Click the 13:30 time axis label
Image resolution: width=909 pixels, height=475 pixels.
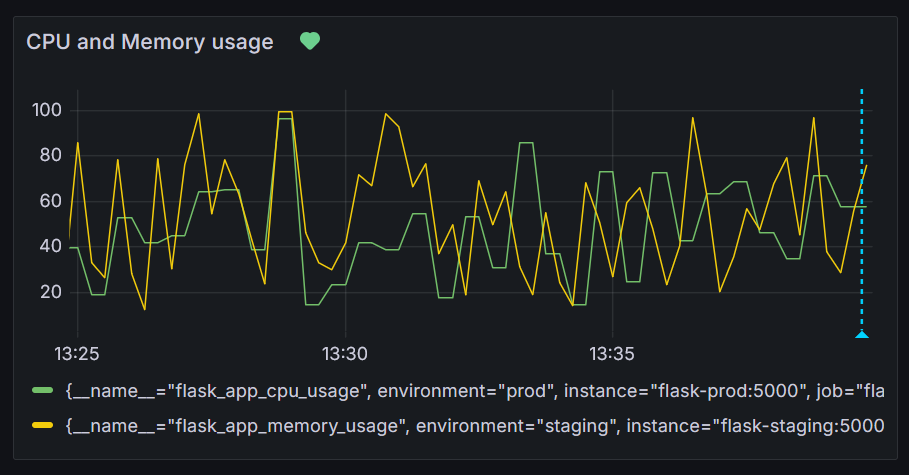coord(345,354)
